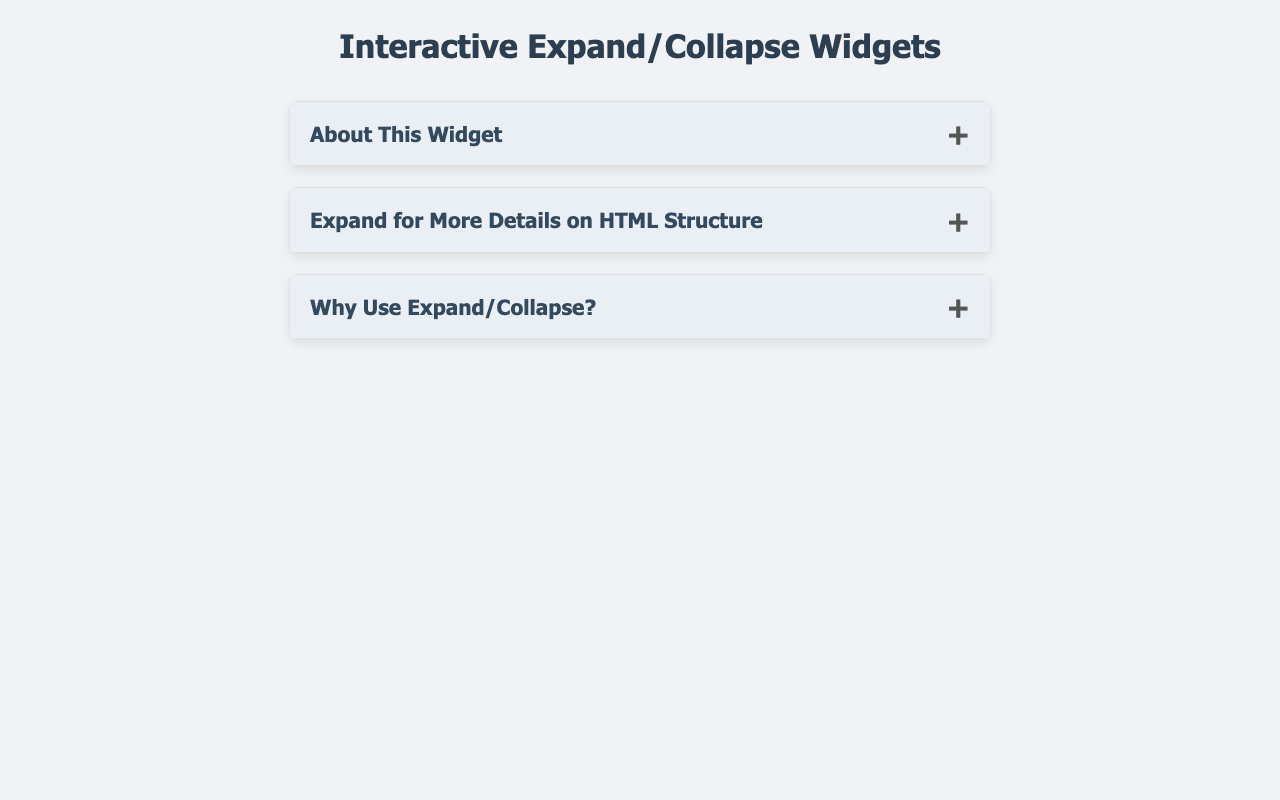Viewport: 1280px width, 800px height.
Task: Toggle the second accordion's plus sign
Action: pyautogui.click(x=958, y=221)
